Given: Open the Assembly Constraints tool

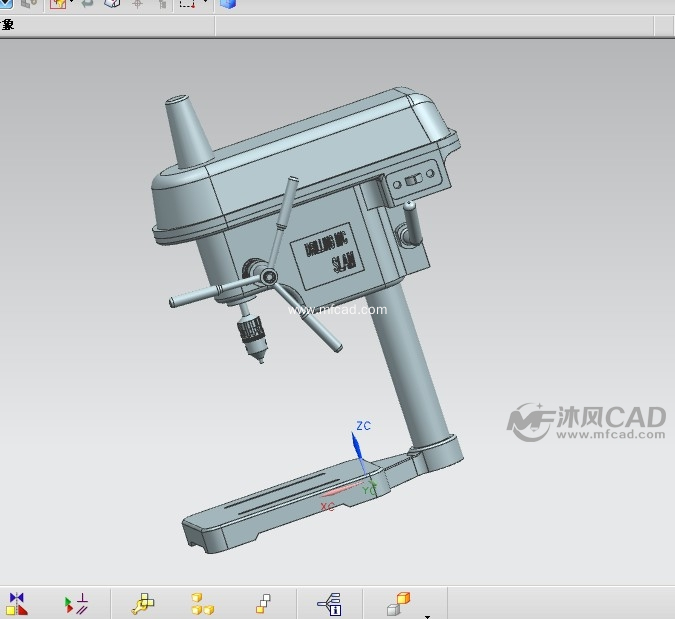Looking at the screenshot, I should pyautogui.click(x=76, y=603).
